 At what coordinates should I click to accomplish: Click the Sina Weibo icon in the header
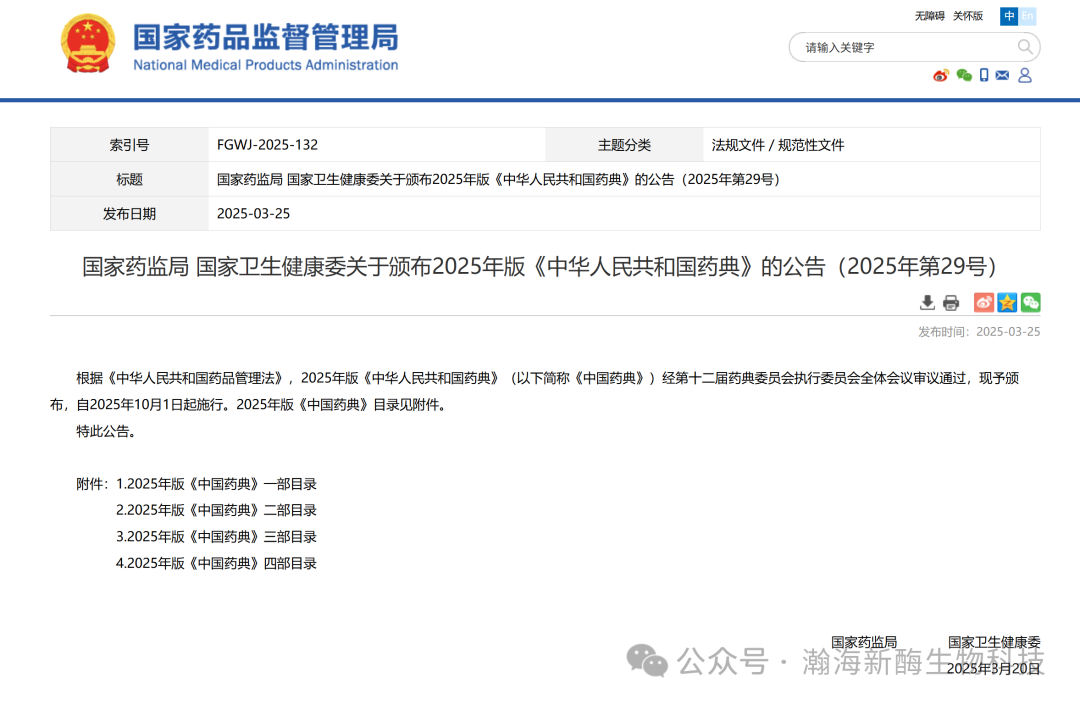tap(940, 75)
